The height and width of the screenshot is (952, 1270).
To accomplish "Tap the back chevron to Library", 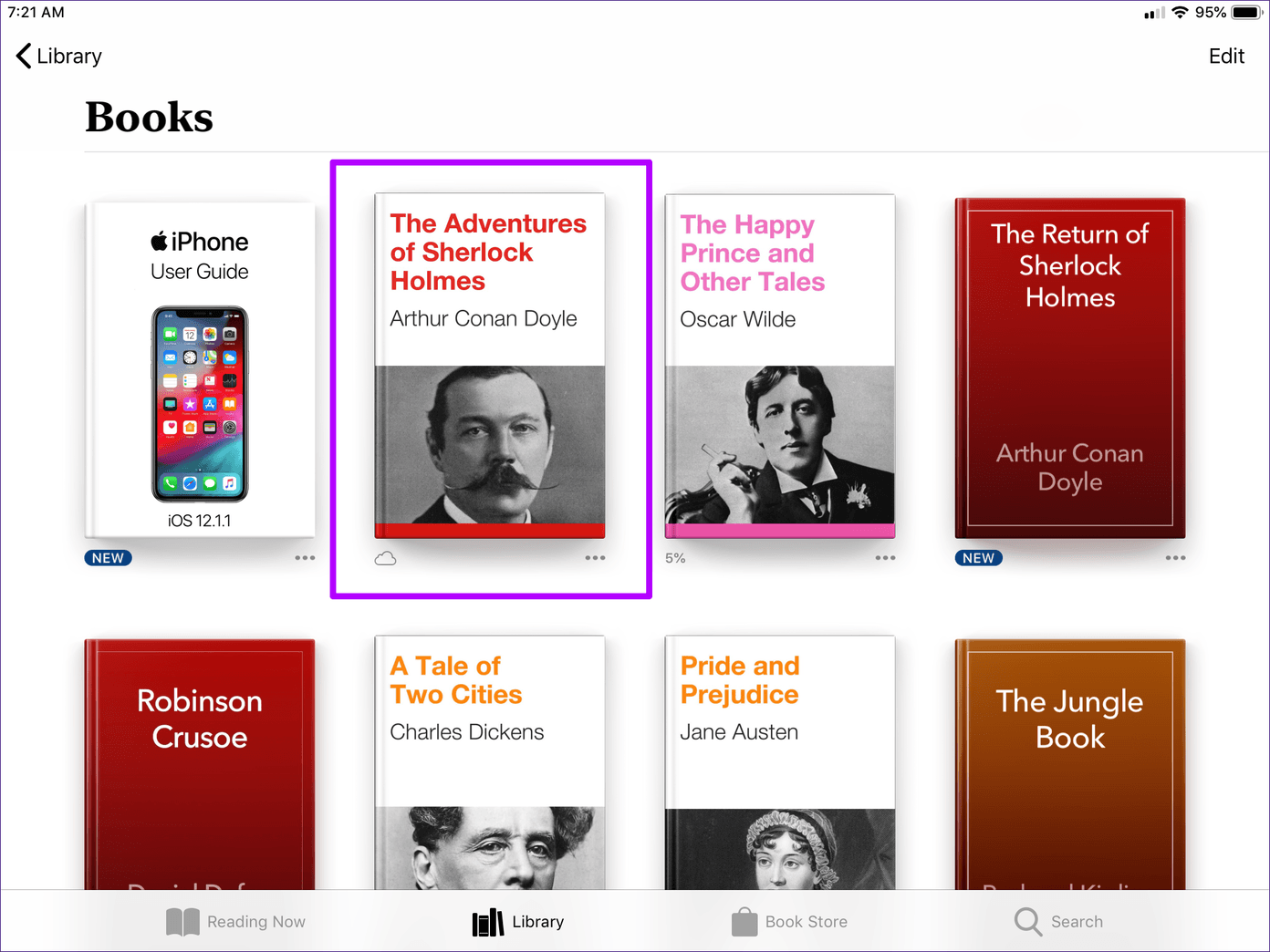I will point(25,56).
